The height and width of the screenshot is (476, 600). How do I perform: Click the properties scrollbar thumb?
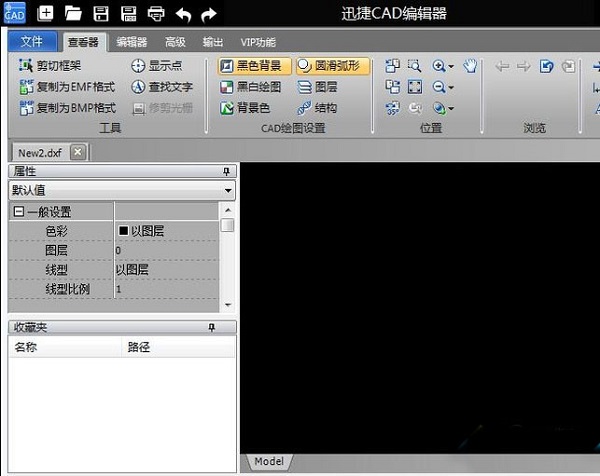(x=228, y=225)
